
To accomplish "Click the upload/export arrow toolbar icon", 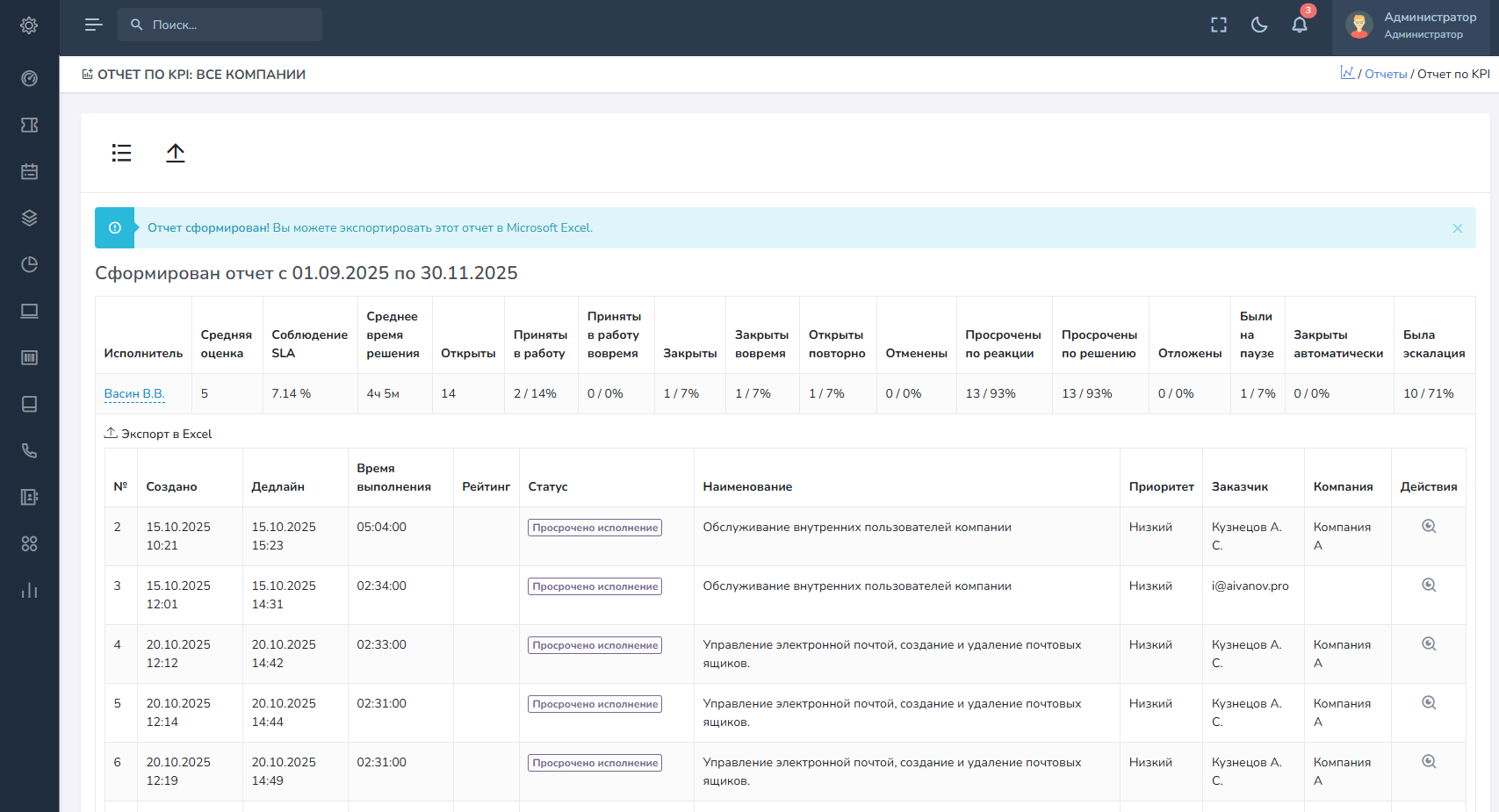I will [x=176, y=153].
